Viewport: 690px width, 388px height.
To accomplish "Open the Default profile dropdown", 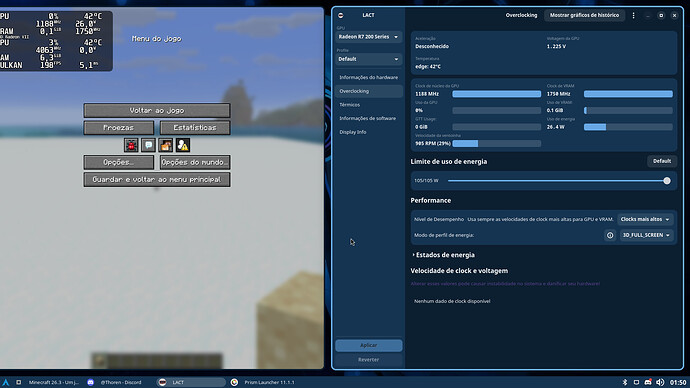I will pos(368,59).
